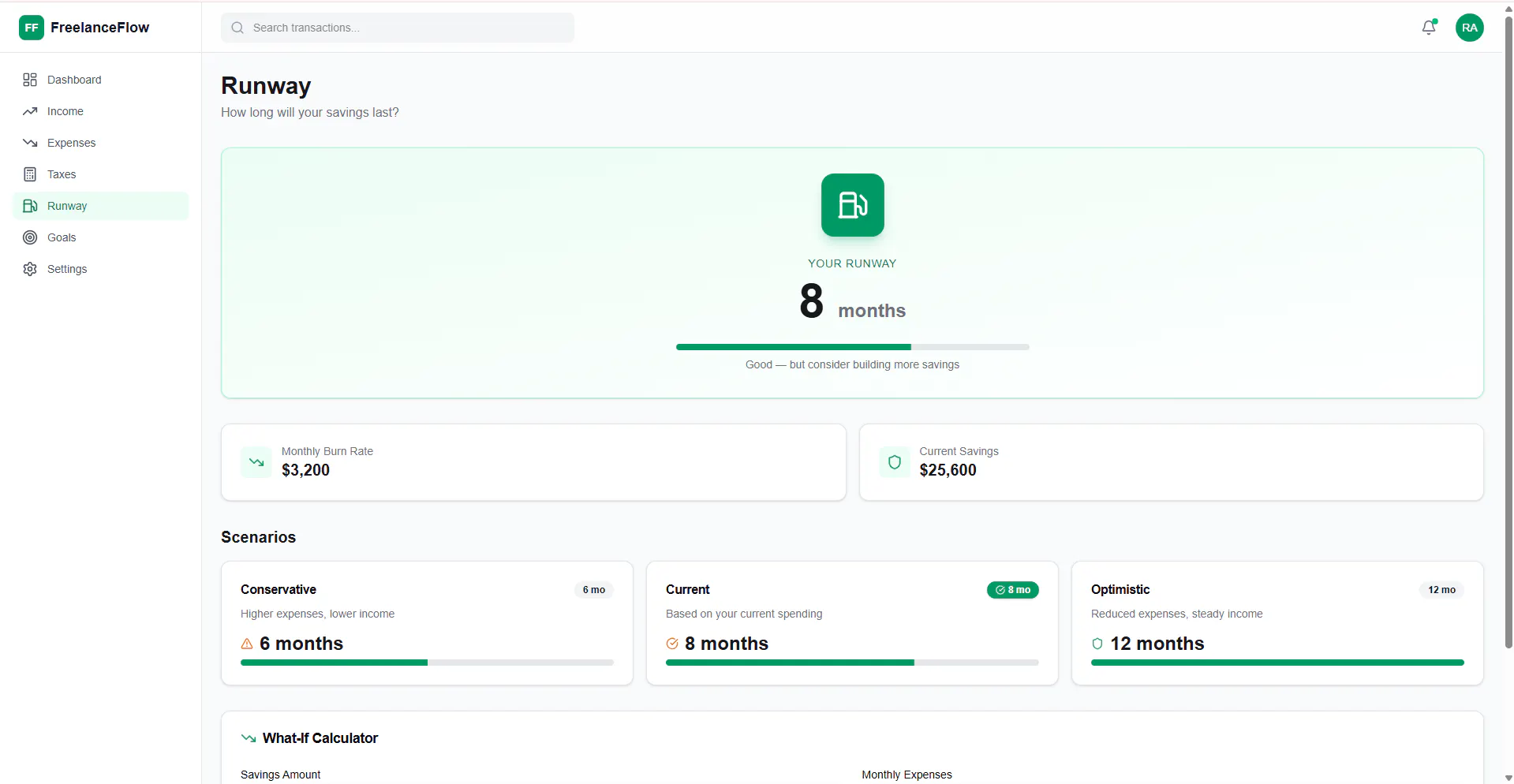1514x784 pixels.
Task: Click the YOUR RUNWAY label
Action: point(852,263)
